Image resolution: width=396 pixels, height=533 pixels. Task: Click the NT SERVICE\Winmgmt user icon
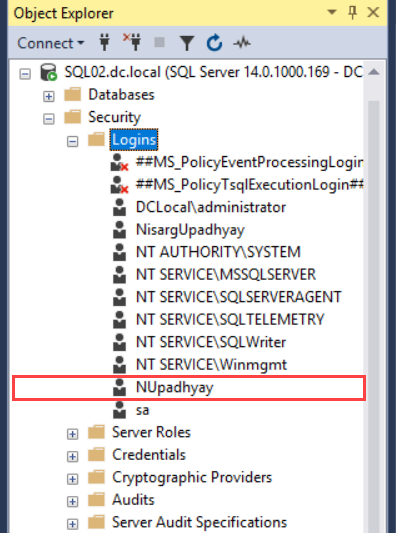[x=119, y=364]
